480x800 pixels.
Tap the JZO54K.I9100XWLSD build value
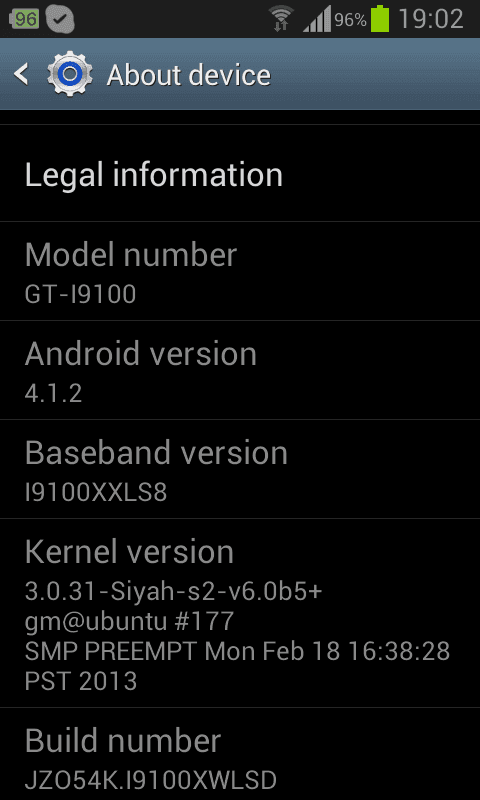tap(150, 780)
